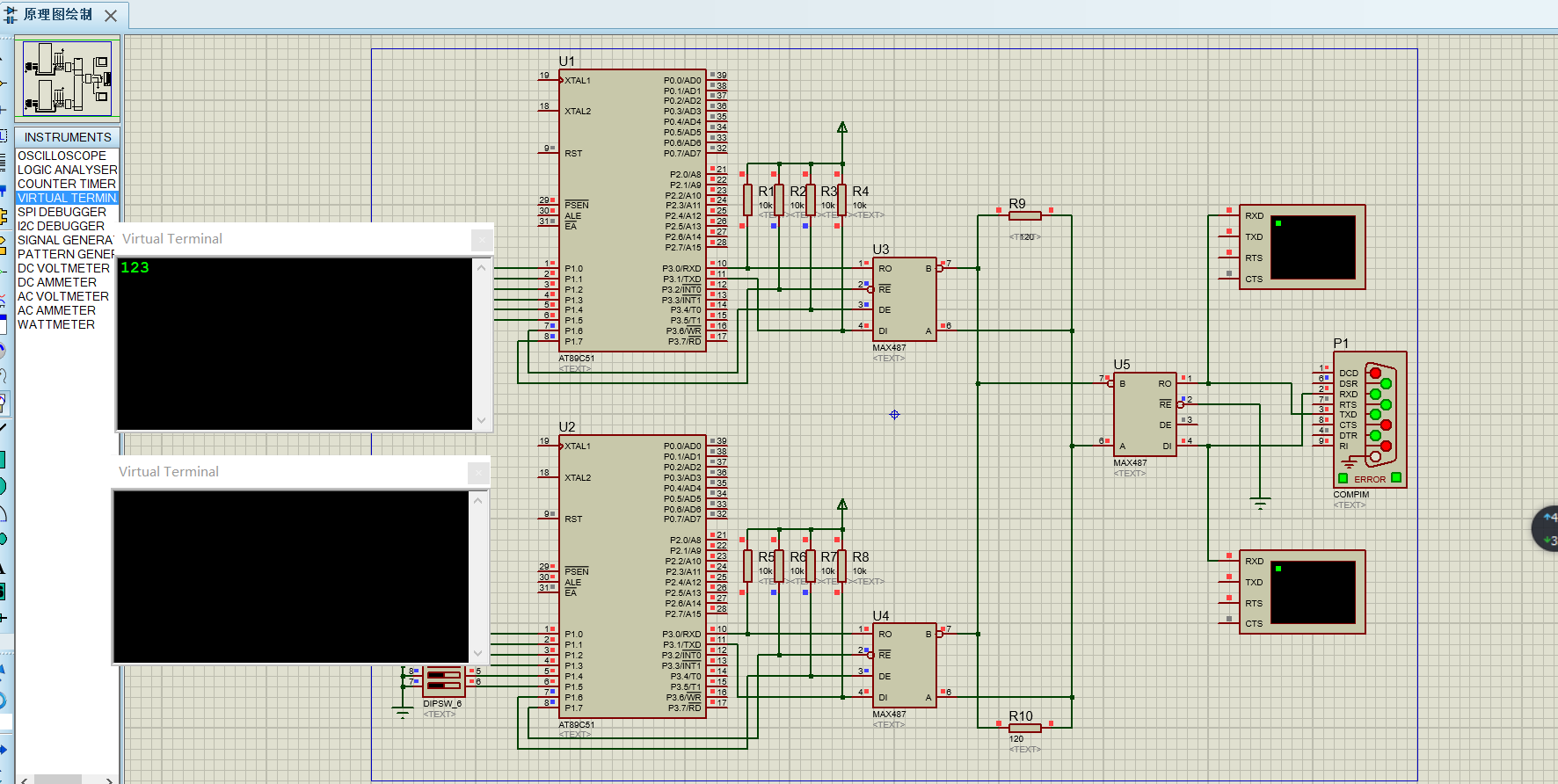Select the U4 MAX487 transceiver
This screenshot has width=1558, height=784.
click(905, 665)
